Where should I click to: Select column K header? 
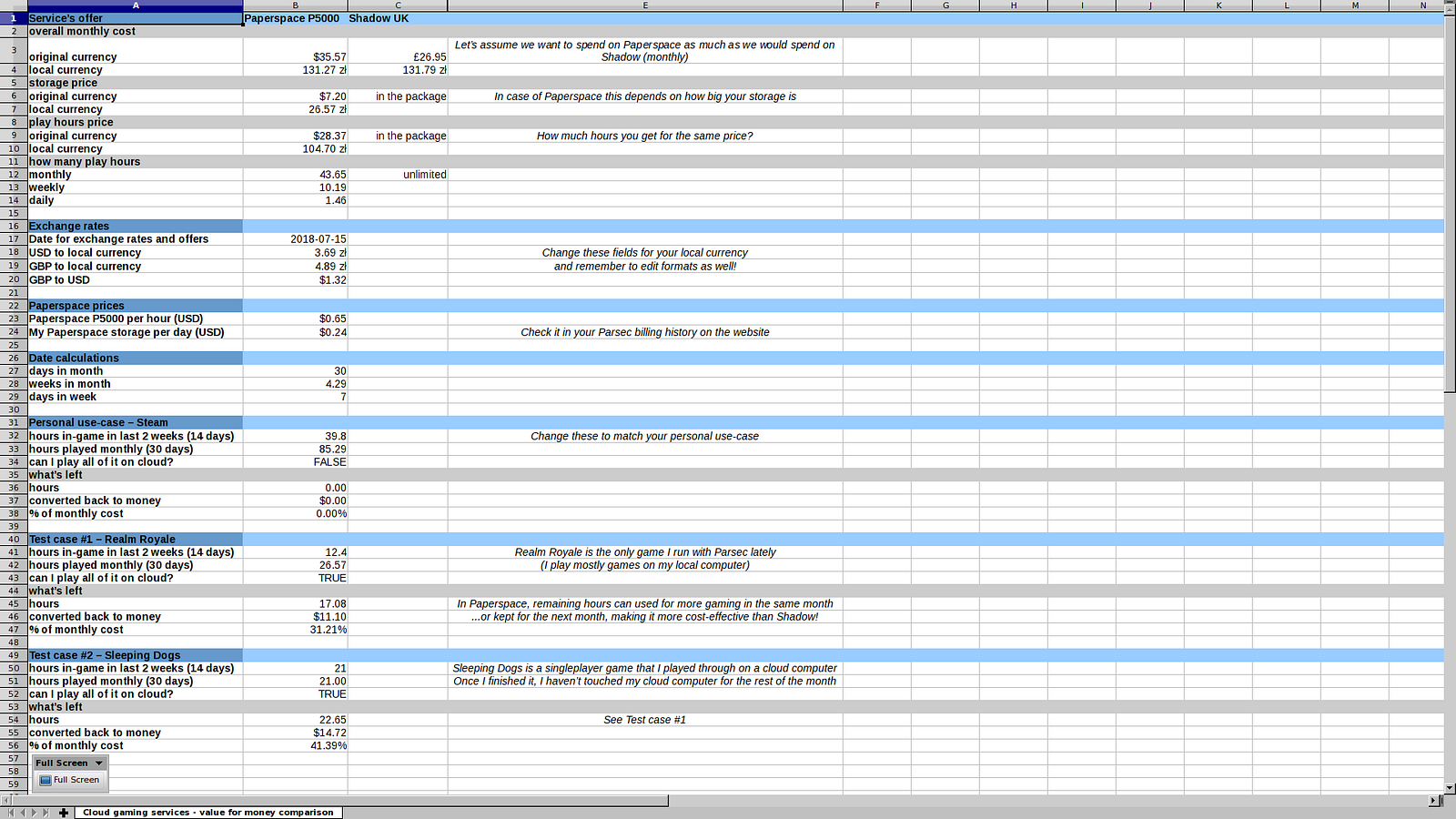coord(1218,5)
